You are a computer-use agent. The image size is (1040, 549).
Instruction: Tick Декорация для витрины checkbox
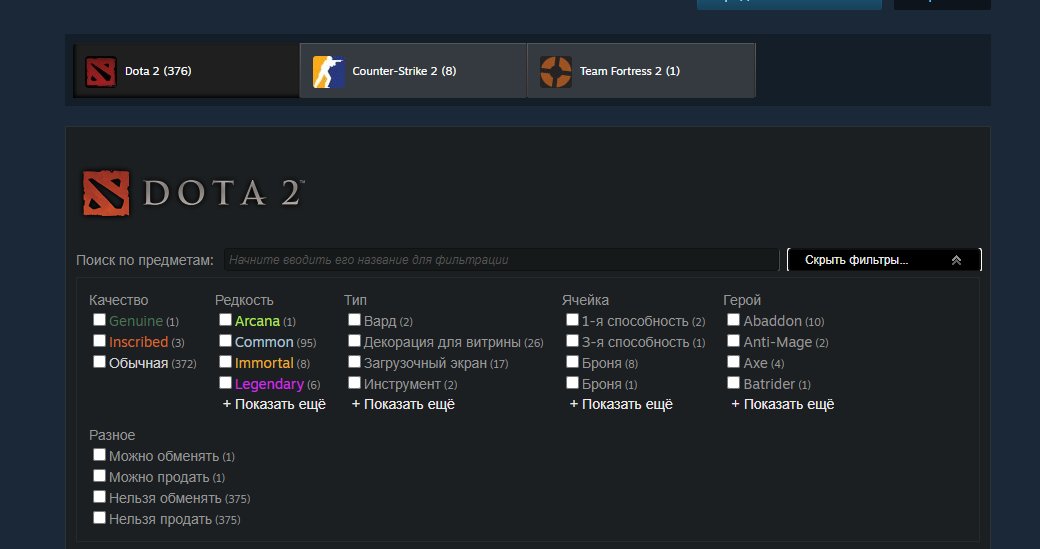pos(354,341)
